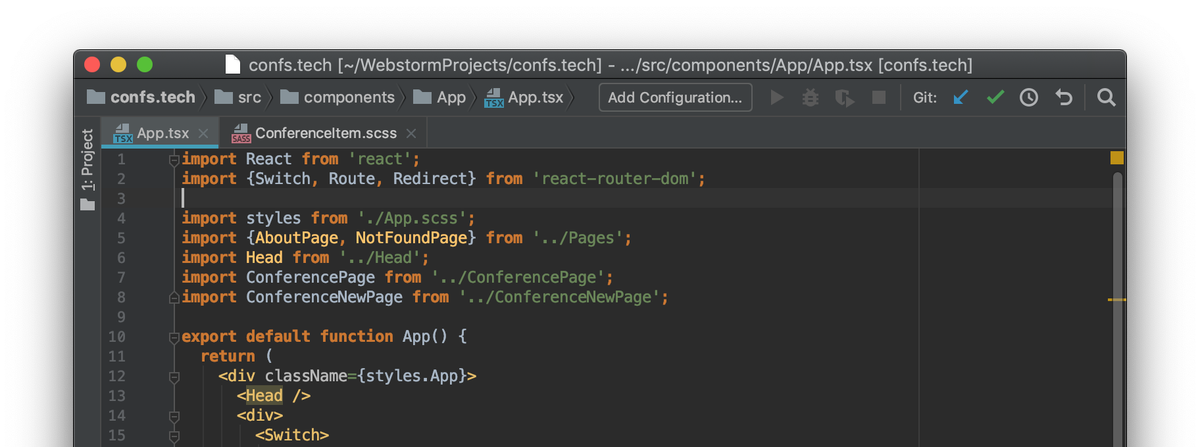Image resolution: width=1200 pixels, height=447 pixels.
Task: Select src breadcrumb folder
Action: pos(238,97)
